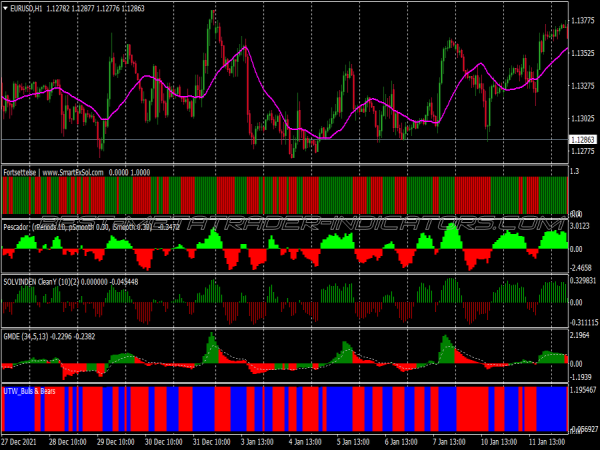The height and width of the screenshot is (450, 600).
Task: Click the magenta moving average line
Action: point(264,89)
